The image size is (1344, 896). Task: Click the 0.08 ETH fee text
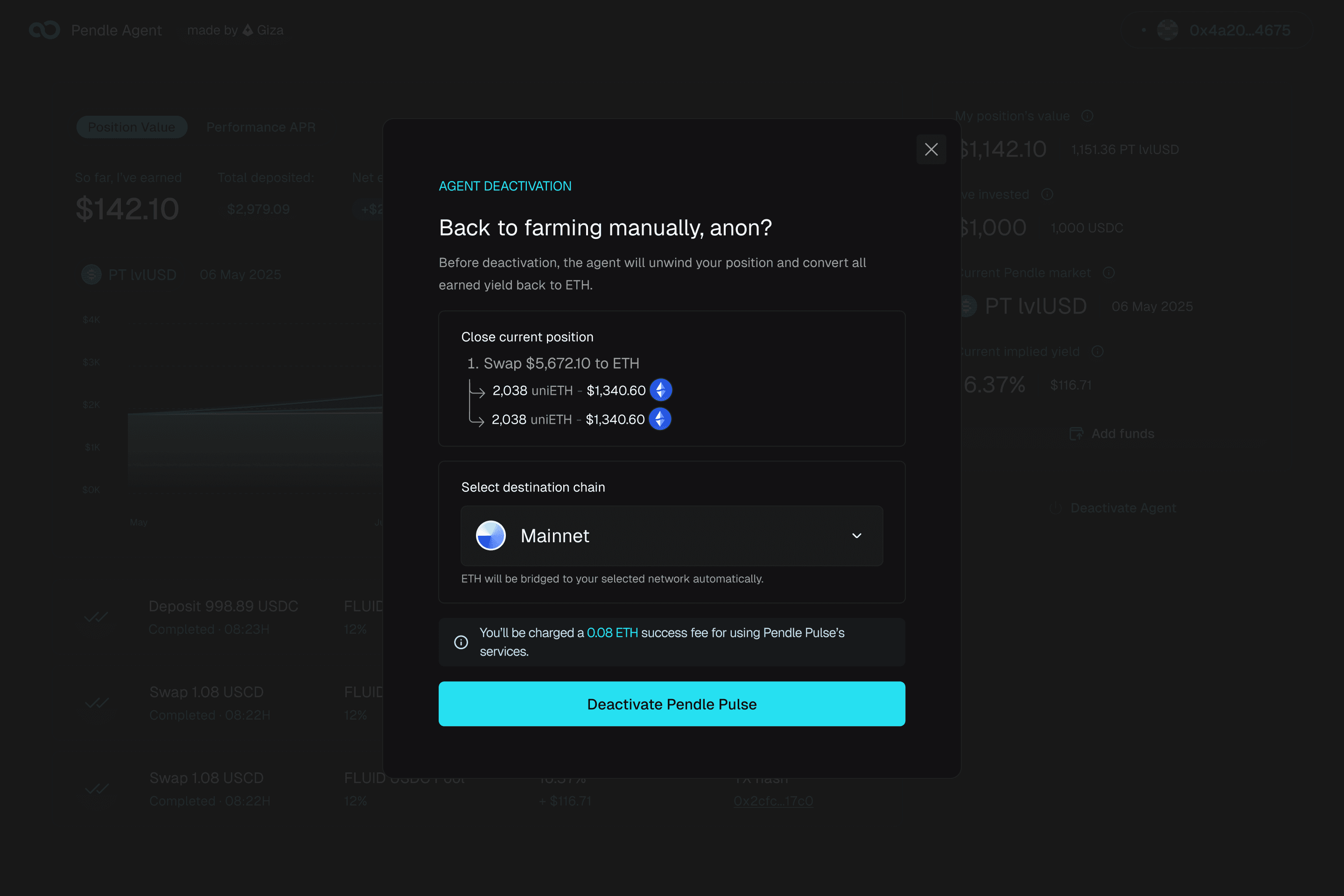pyautogui.click(x=612, y=633)
